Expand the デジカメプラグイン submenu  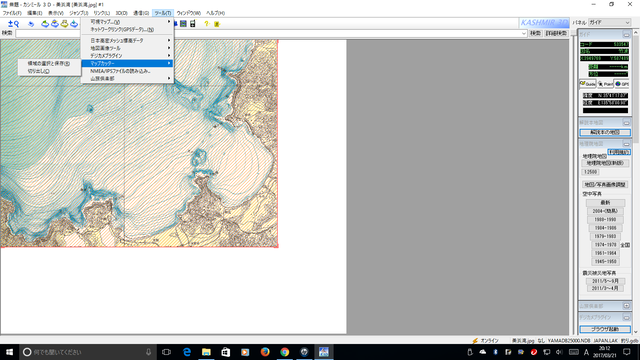[x=127, y=56]
